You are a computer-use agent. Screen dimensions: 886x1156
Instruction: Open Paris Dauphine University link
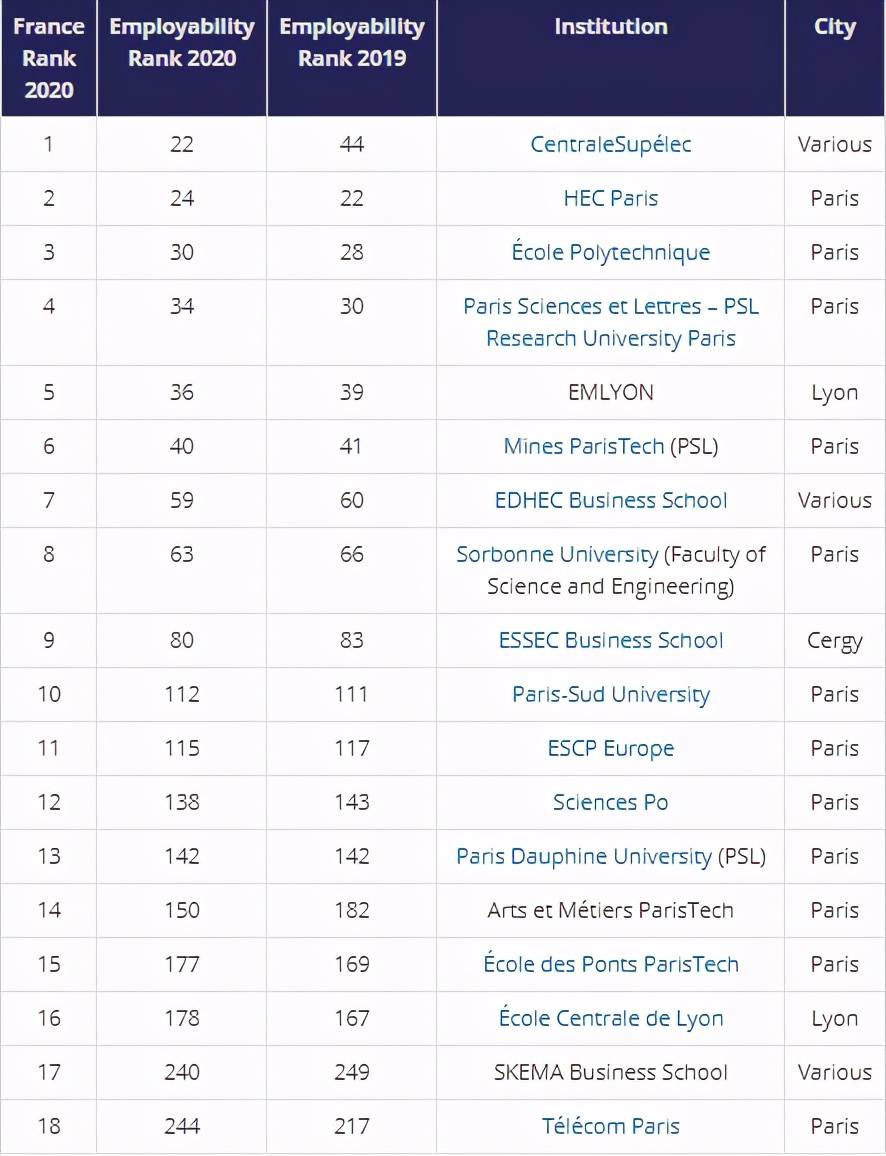coord(584,856)
